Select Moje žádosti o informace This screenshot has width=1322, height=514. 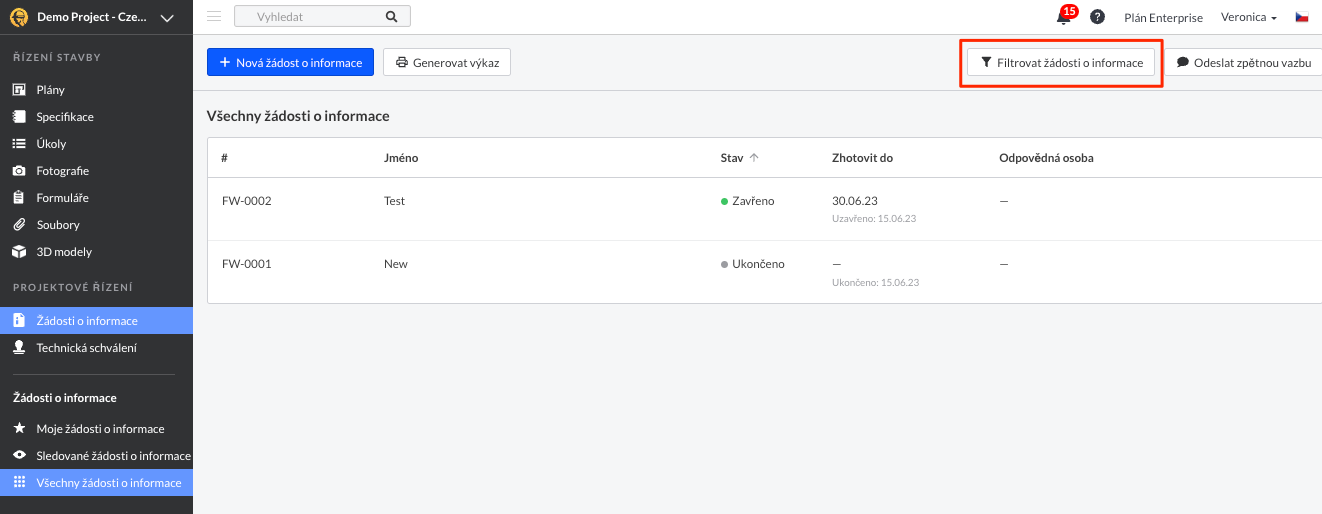100,429
